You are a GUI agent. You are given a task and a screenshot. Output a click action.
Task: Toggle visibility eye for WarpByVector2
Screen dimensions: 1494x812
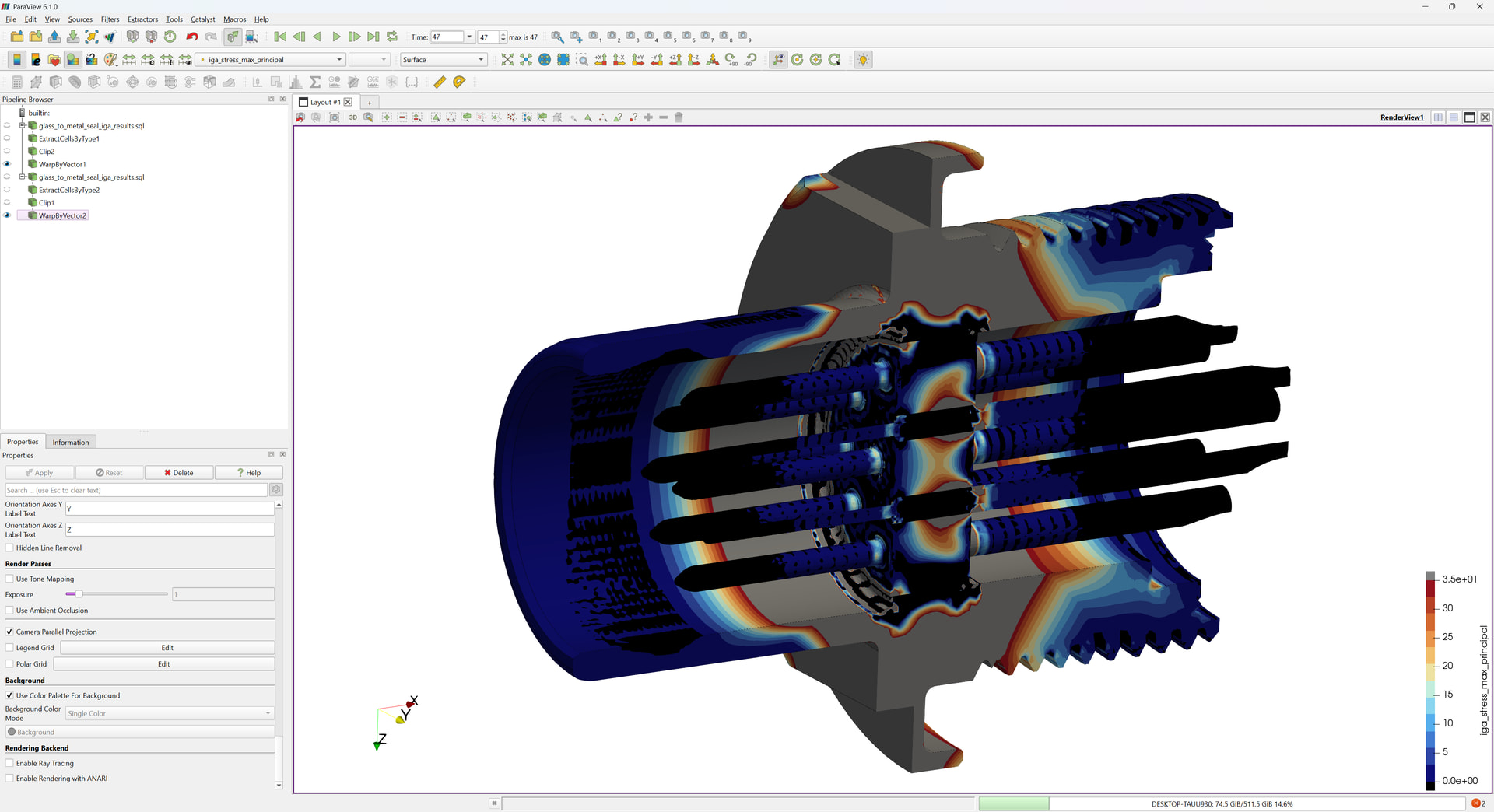[x=8, y=215]
